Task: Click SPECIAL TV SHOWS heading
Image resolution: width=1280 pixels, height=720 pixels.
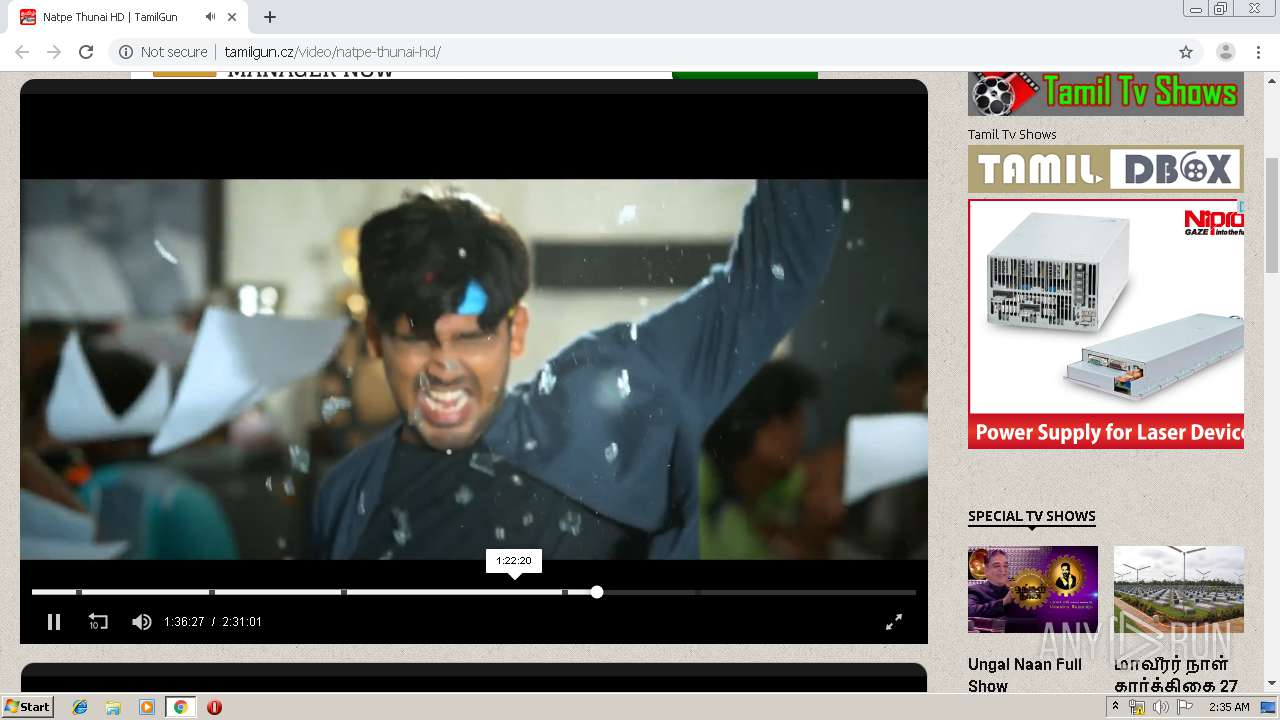Action: 1032,516
